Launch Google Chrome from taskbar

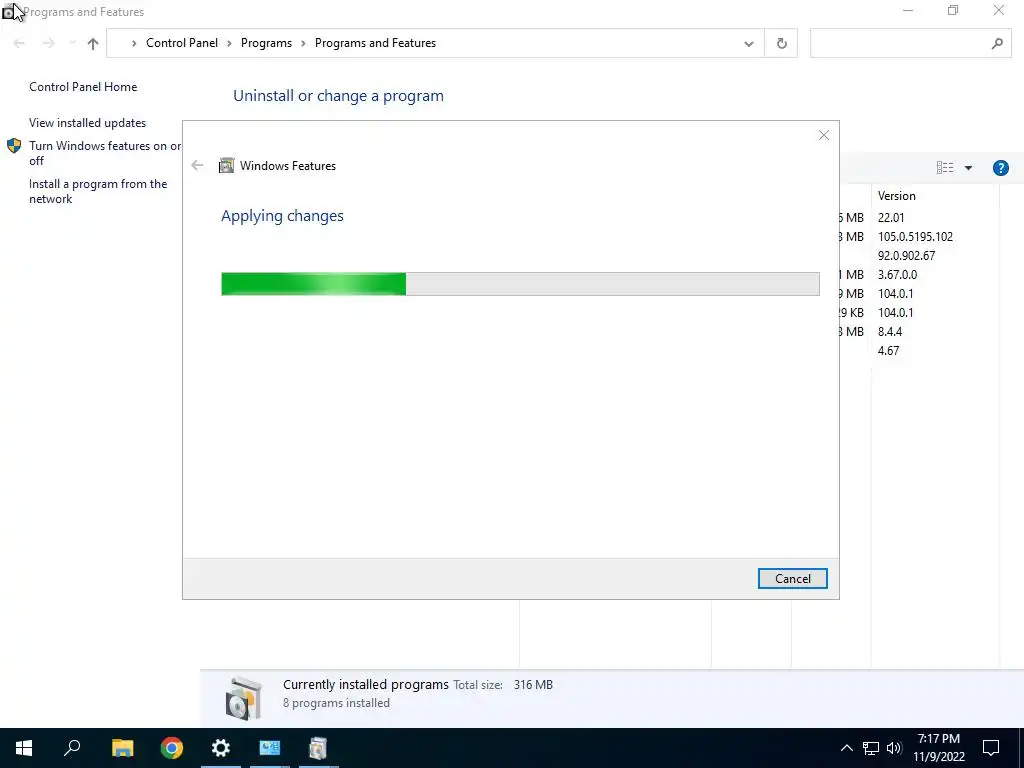click(172, 748)
